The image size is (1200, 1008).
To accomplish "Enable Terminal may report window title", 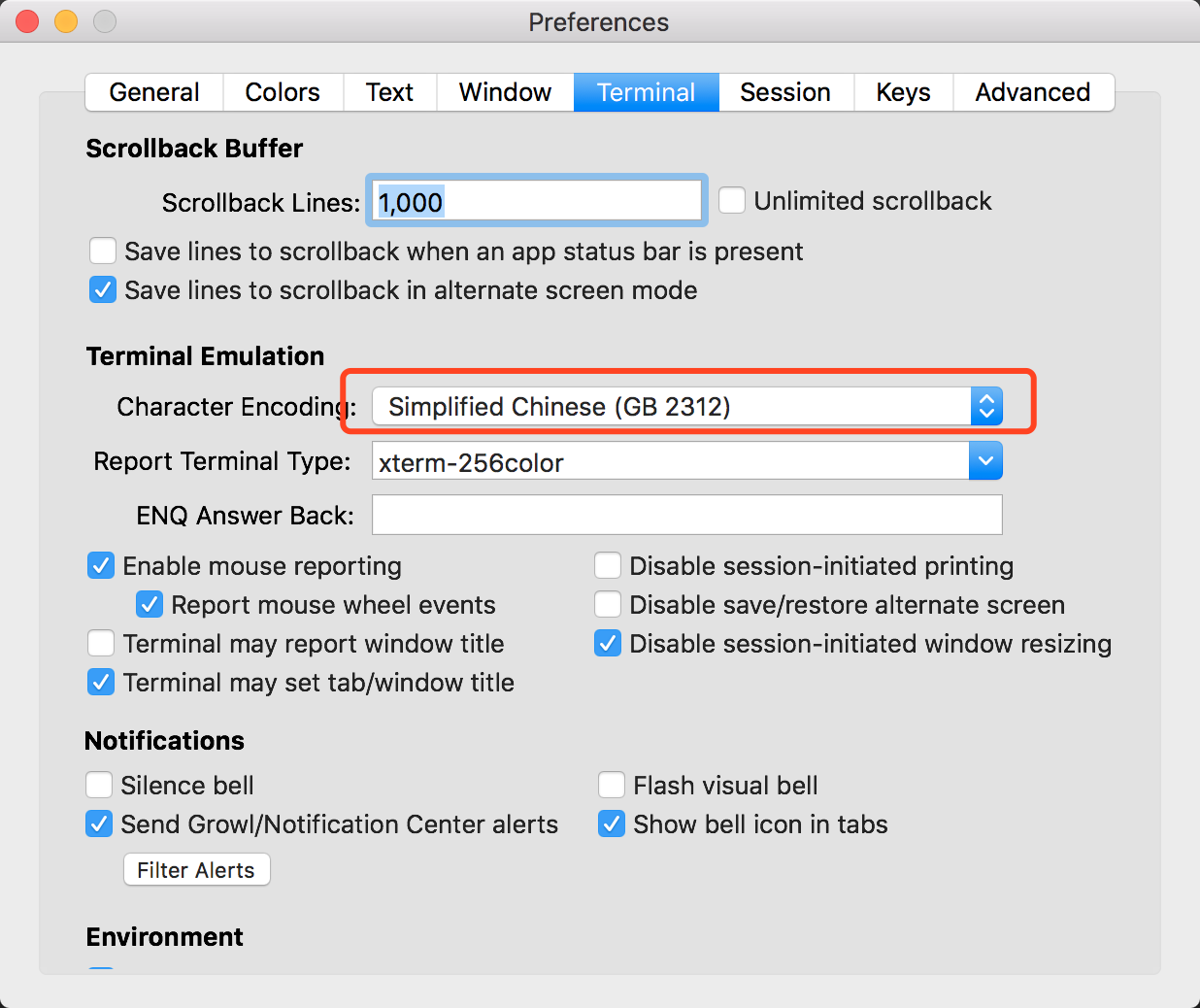I will click(x=100, y=643).
